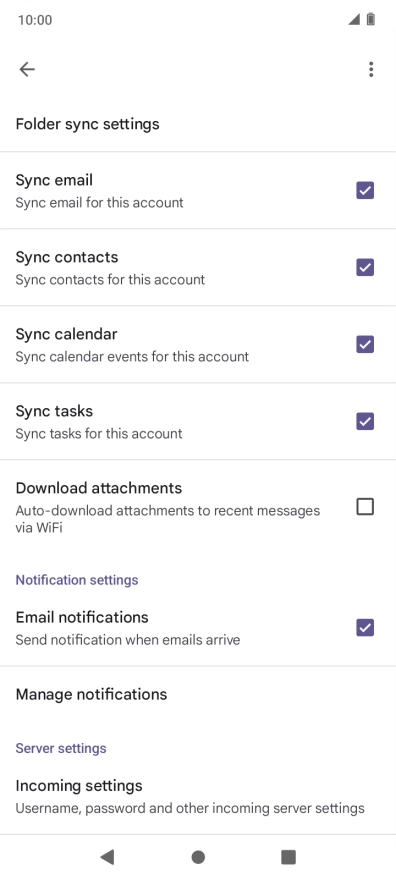Tap the battery icon in status bar
The image size is (396, 880).
click(371, 20)
